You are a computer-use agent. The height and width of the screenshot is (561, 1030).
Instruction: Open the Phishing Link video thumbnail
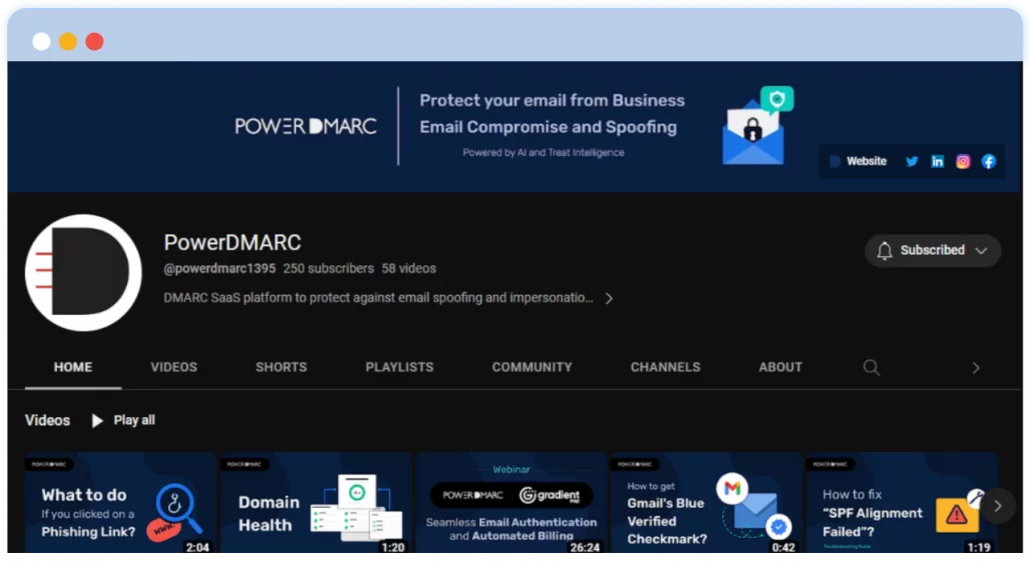[x=120, y=503]
